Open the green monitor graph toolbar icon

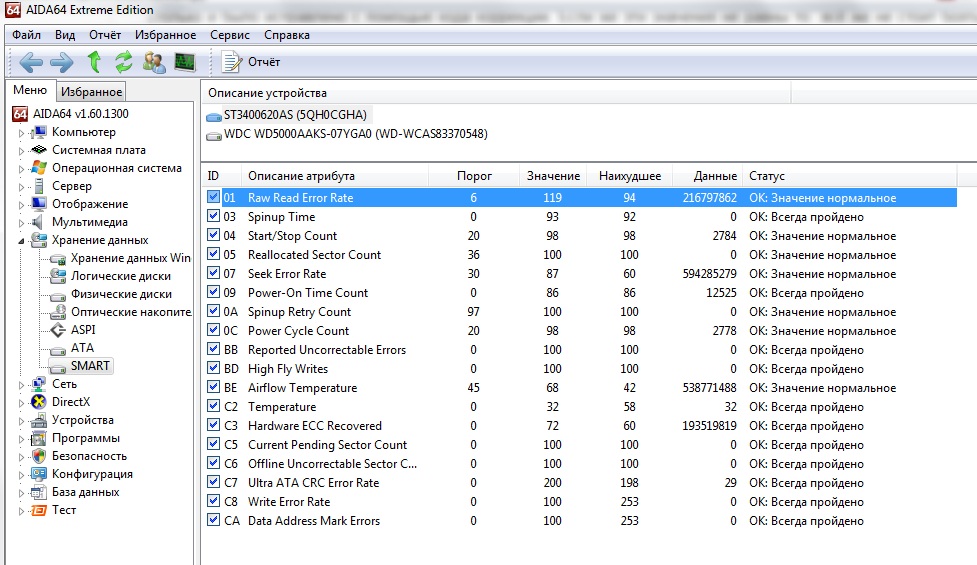point(184,62)
